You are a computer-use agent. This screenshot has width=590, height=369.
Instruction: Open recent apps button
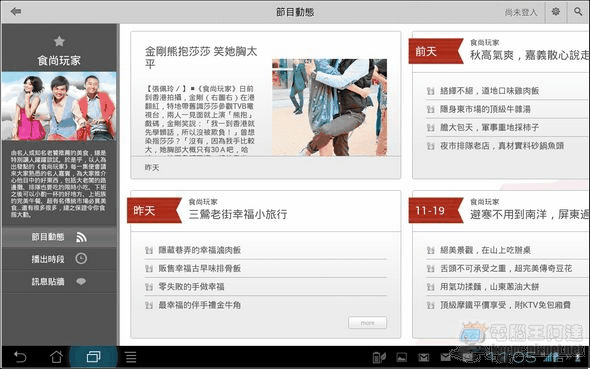tap(93, 357)
